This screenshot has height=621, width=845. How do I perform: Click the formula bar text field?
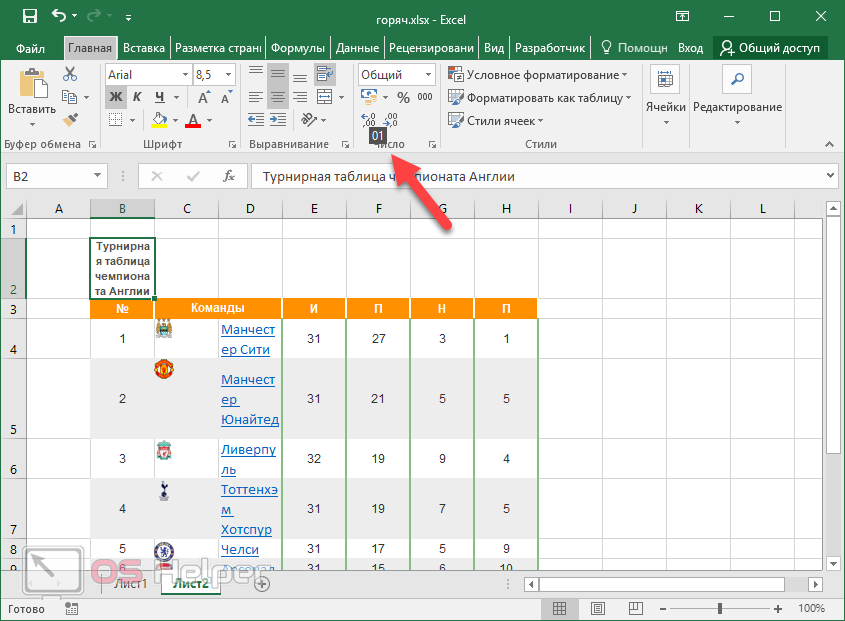pyautogui.click(x=540, y=176)
